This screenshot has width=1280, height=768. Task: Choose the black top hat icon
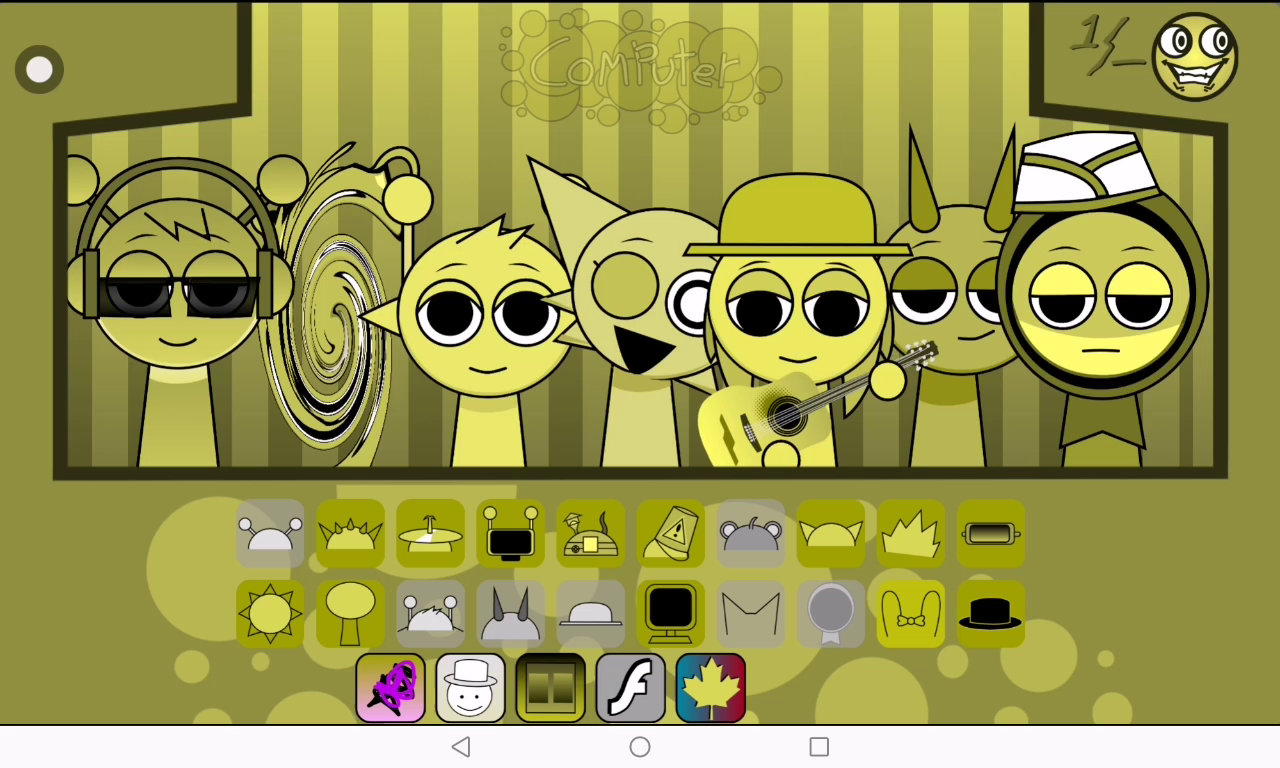click(990, 613)
